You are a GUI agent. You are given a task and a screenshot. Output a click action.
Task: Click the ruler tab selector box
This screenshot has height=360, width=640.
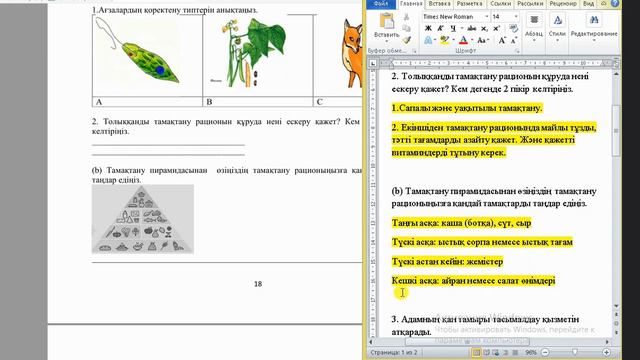tap(373, 63)
